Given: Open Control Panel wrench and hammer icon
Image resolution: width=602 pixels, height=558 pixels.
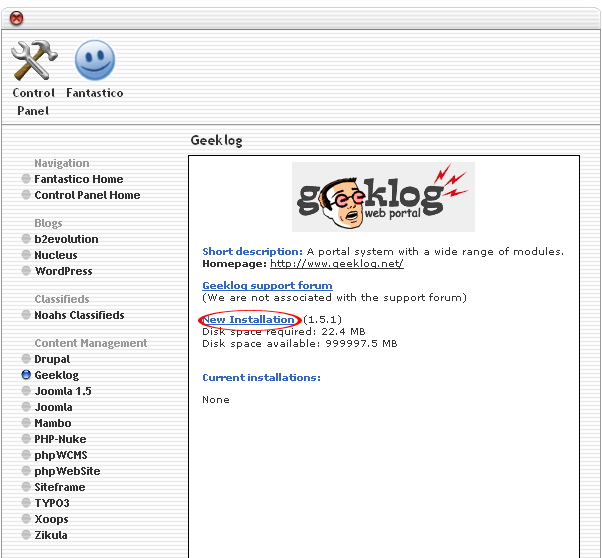Looking at the screenshot, I should (x=34, y=60).
